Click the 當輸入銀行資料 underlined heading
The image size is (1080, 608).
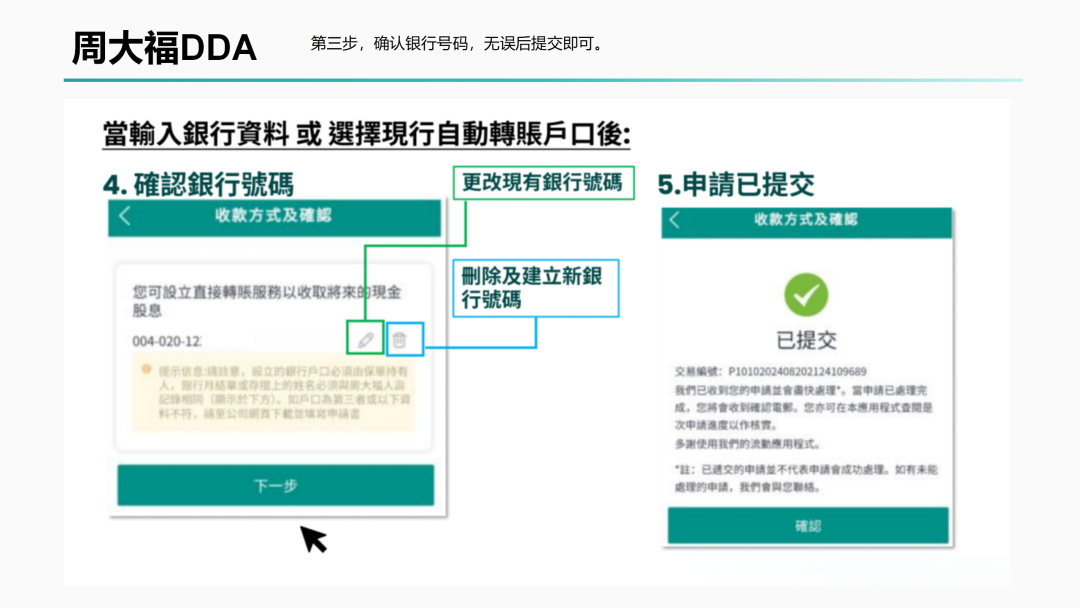[366, 134]
